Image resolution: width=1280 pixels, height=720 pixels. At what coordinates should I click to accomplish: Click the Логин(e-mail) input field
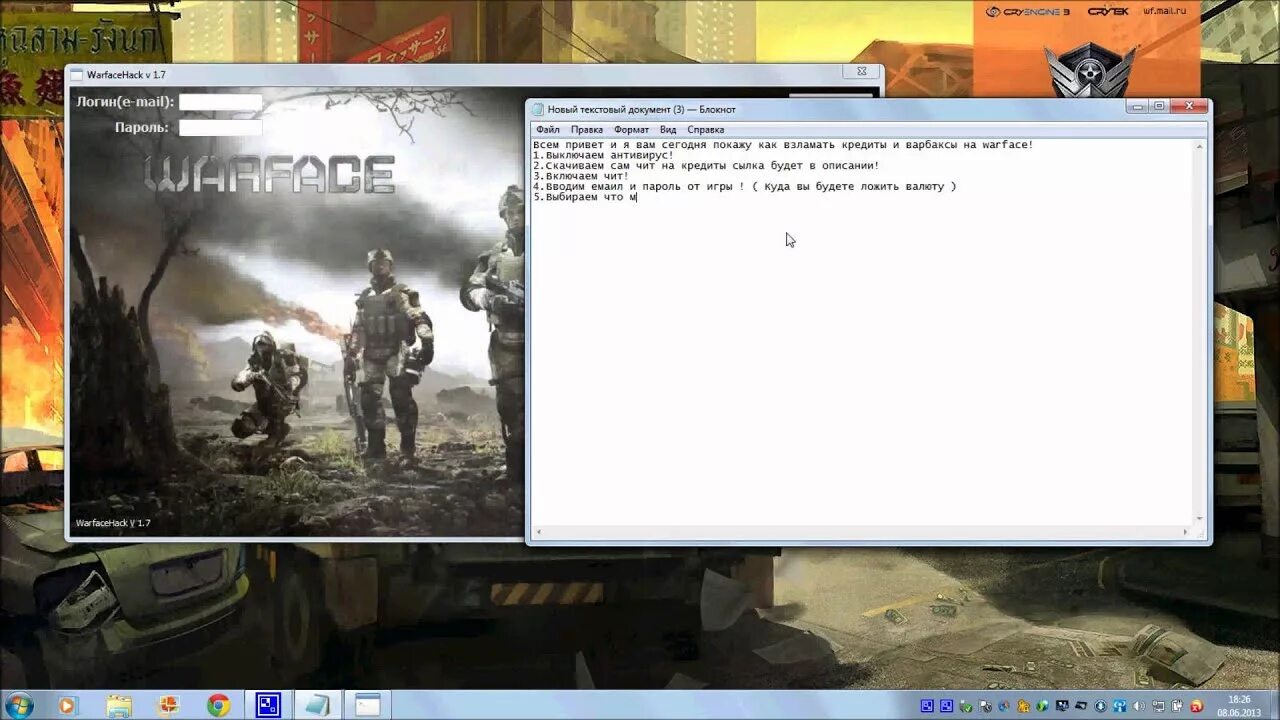[x=220, y=102]
